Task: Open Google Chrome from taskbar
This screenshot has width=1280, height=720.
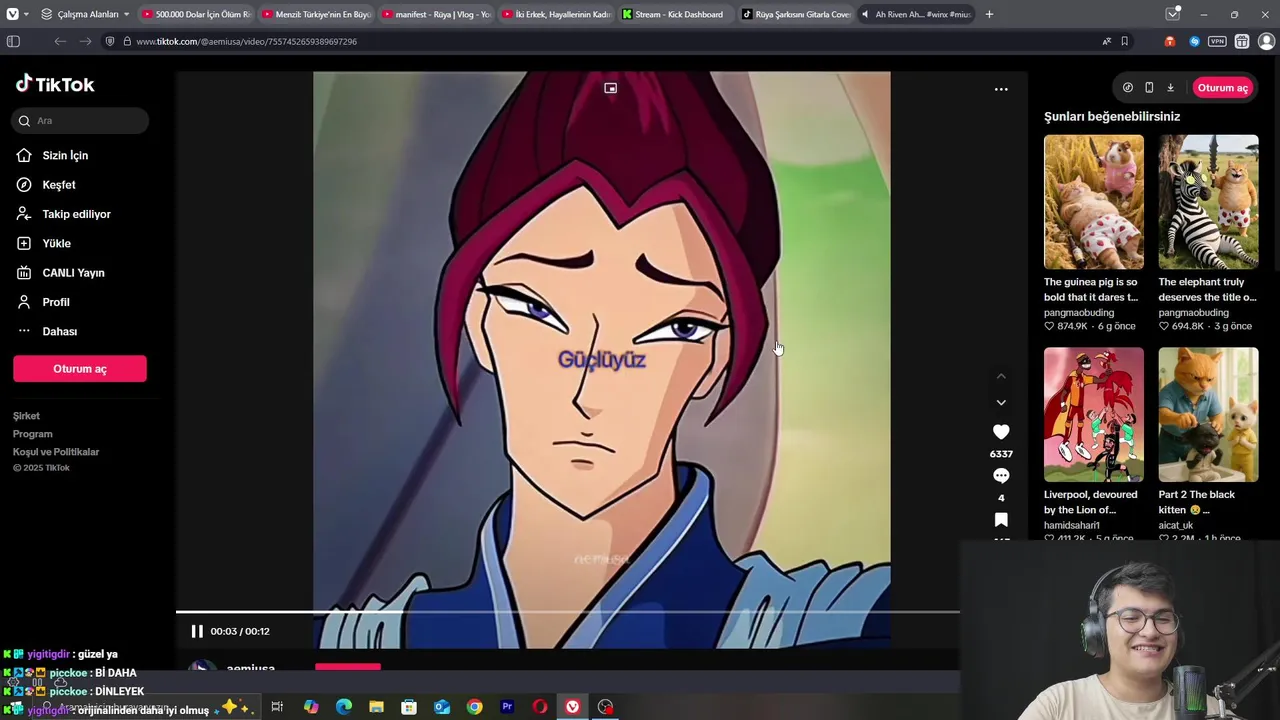Action: click(x=474, y=707)
